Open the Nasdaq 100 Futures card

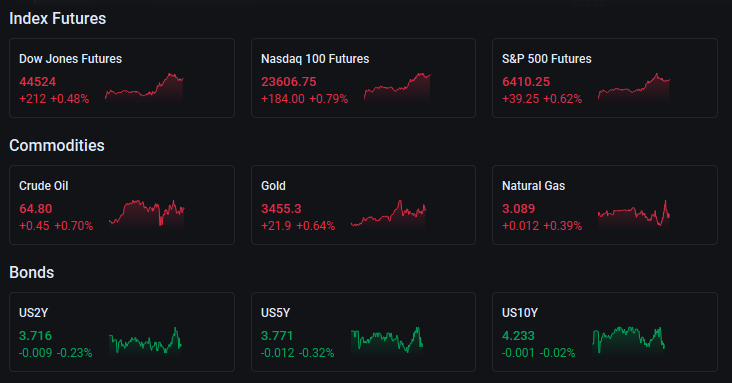363,78
